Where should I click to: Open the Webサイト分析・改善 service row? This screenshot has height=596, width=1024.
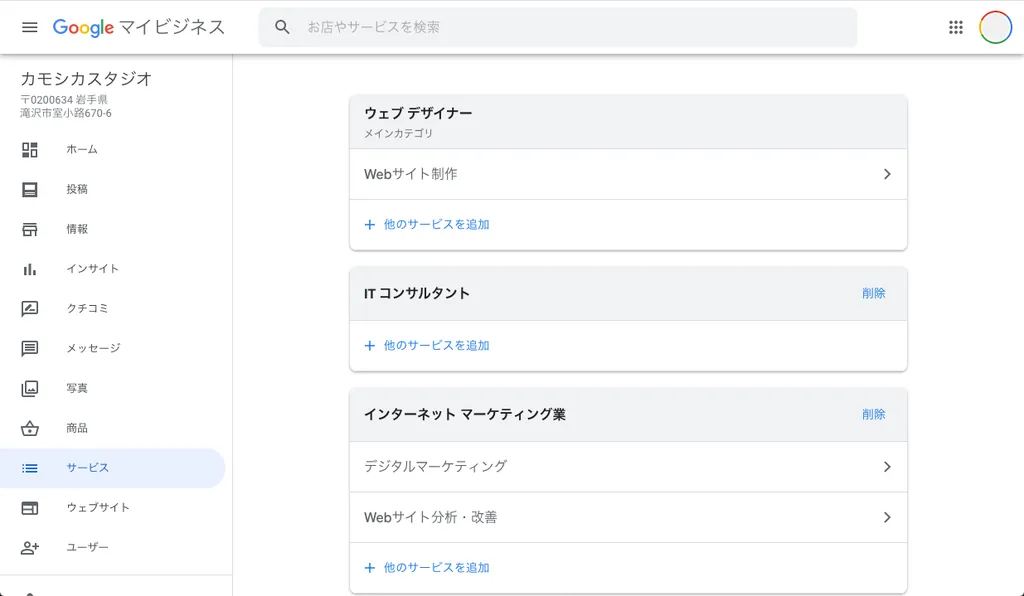pos(628,518)
